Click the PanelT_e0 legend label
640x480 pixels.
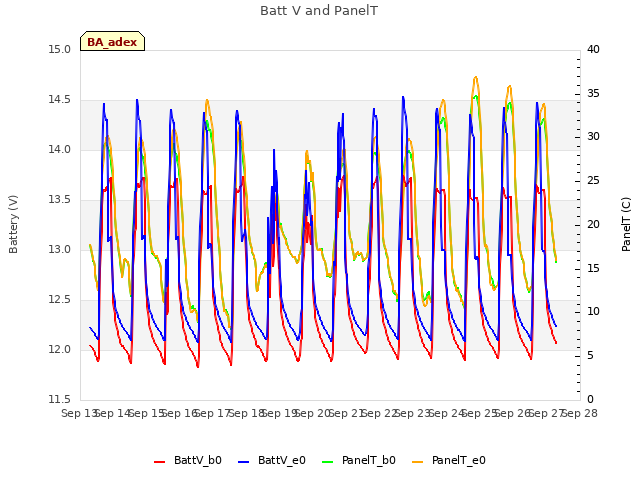[x=459, y=460]
